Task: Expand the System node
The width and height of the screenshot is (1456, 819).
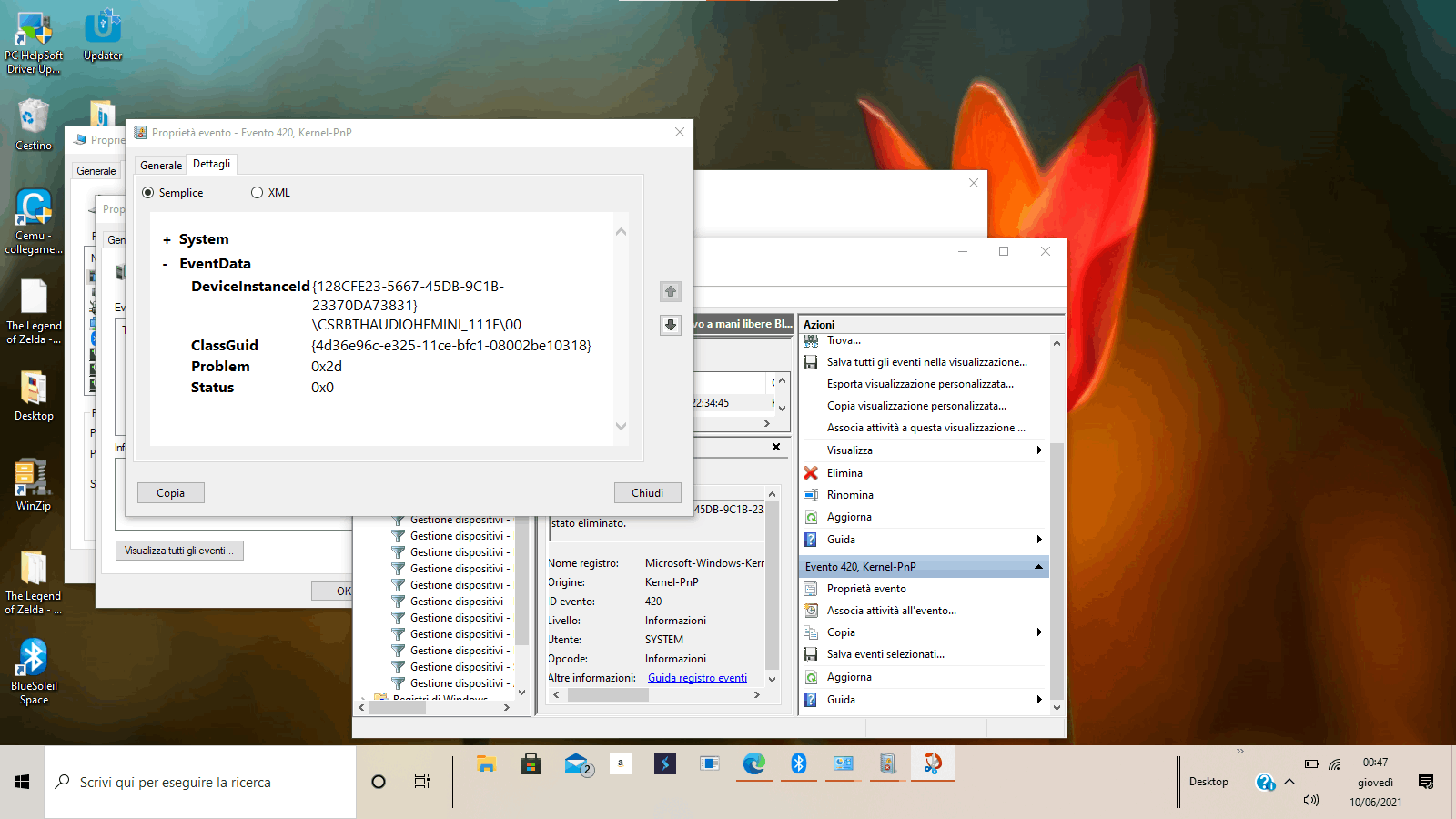Action: click(x=167, y=240)
